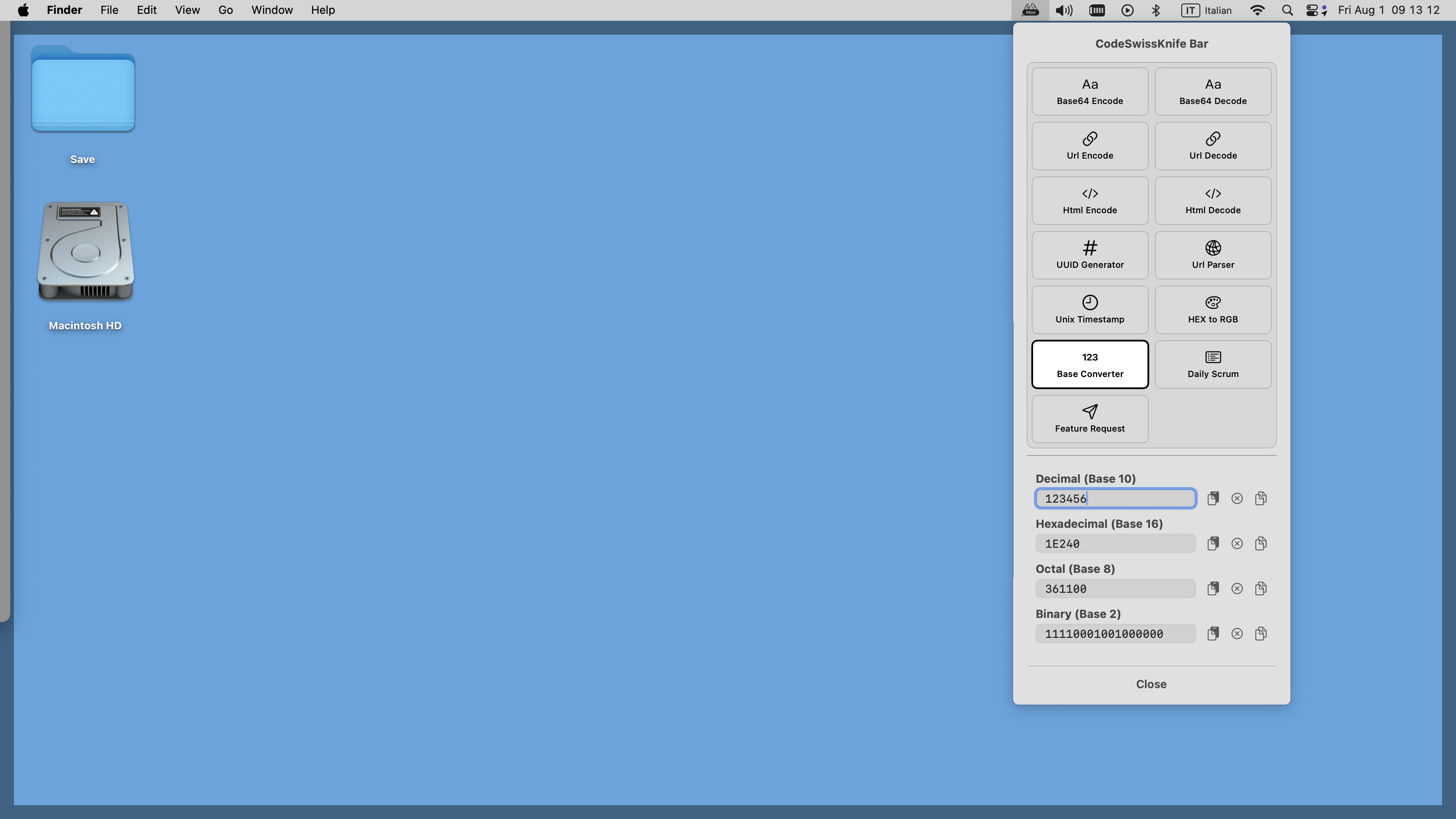
Task: Open the Wi-Fi menu bar icon
Action: pos(1257,10)
